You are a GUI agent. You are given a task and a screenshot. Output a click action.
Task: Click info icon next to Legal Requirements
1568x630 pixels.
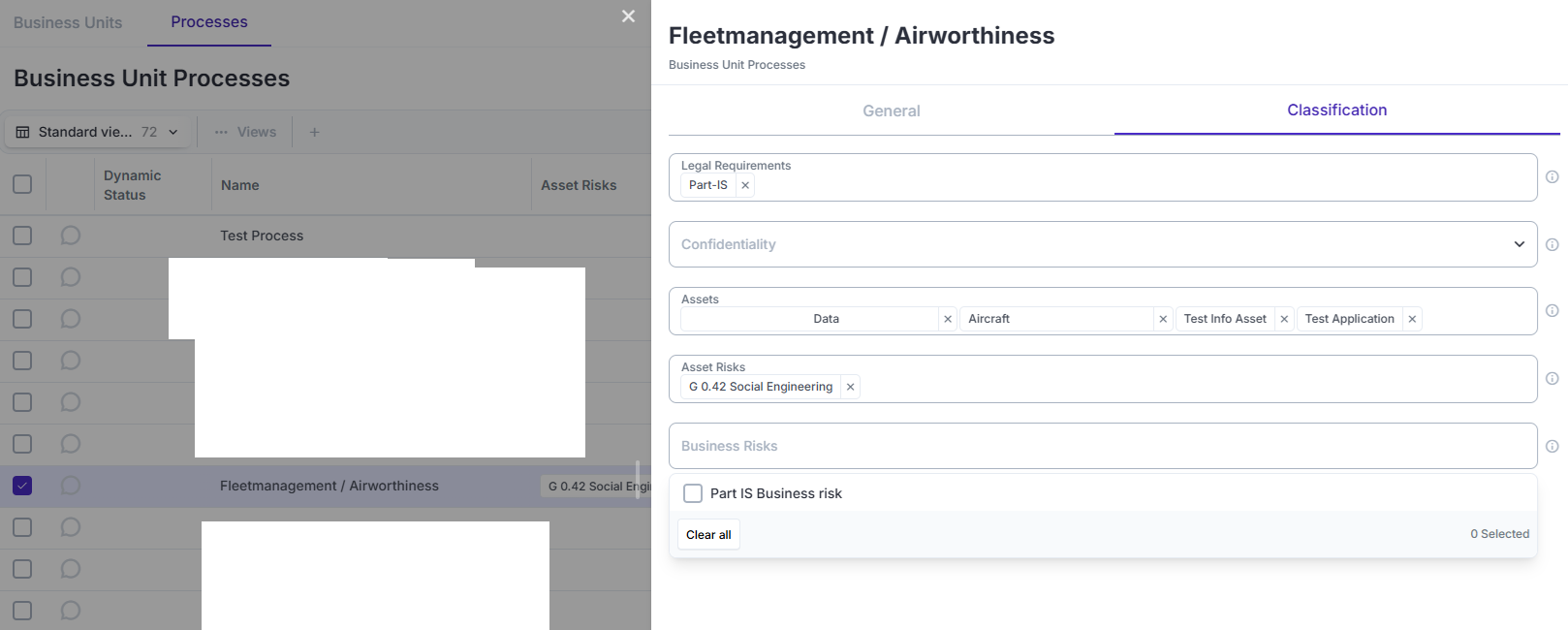click(x=1552, y=177)
